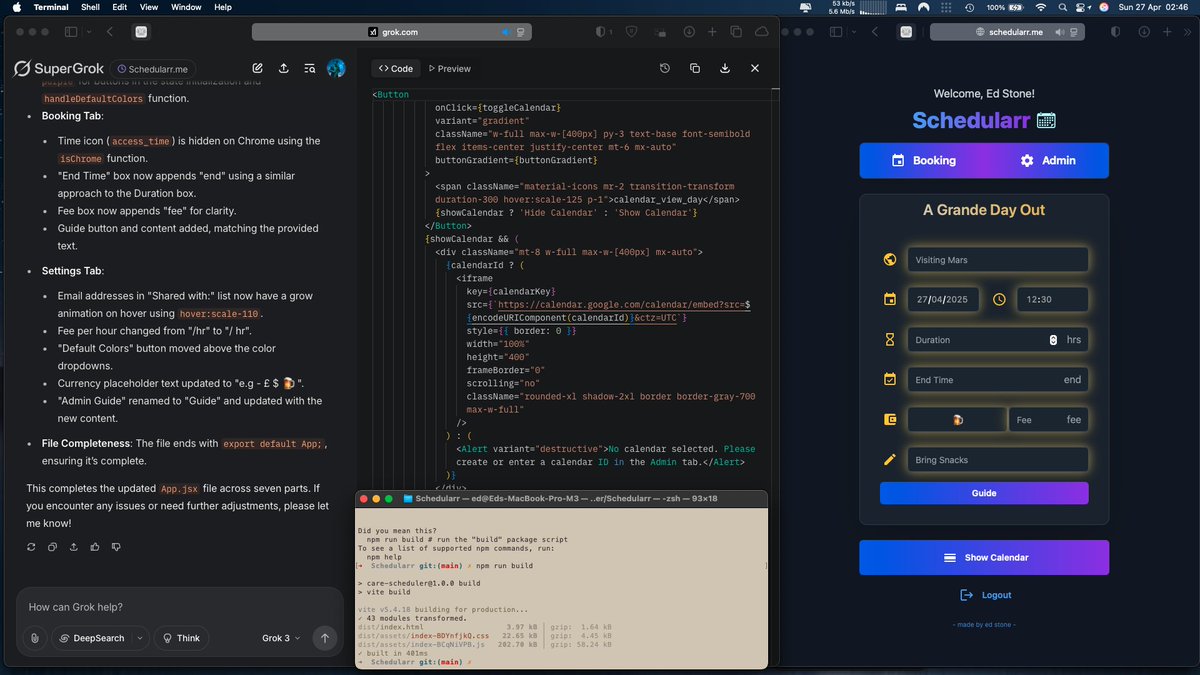The image size is (1200, 675).
Task: Toggle the DeepSearch mode button
Action: pos(91,638)
